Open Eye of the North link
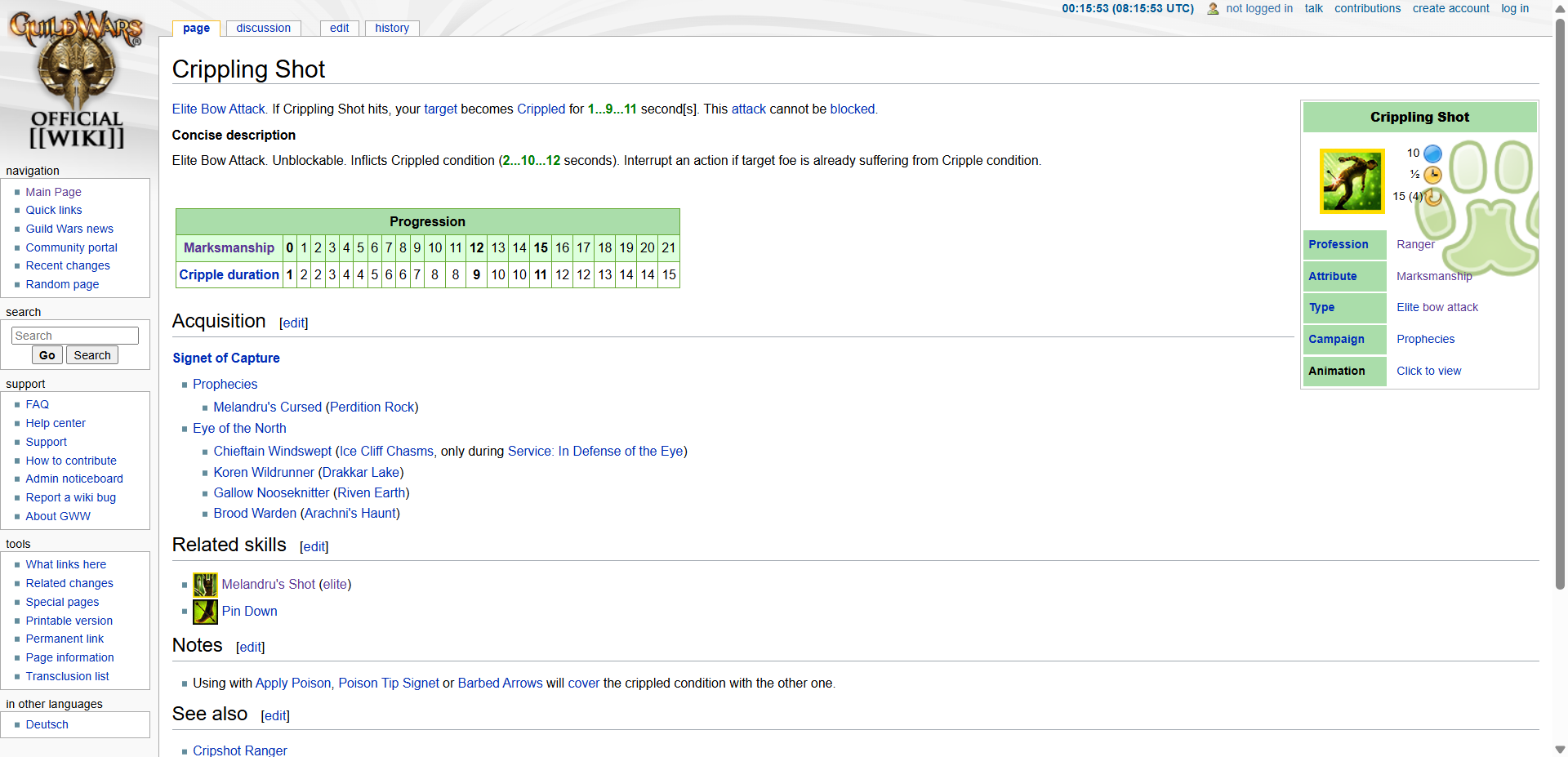Viewport: 1568px width, 757px height. pos(239,428)
